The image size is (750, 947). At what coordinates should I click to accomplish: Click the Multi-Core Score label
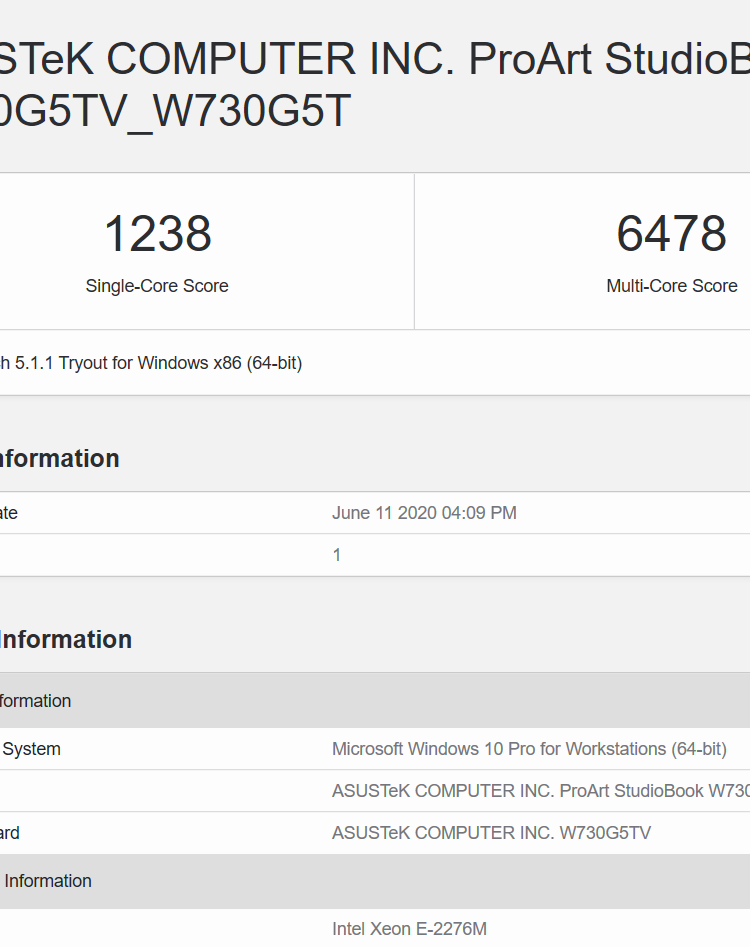[671, 286]
